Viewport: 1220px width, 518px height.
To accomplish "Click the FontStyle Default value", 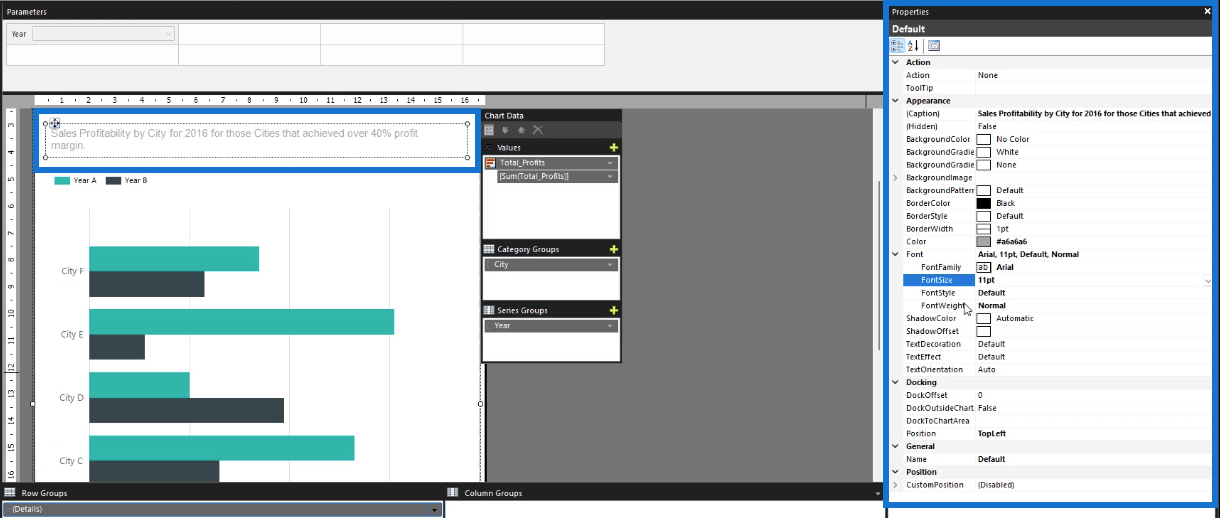I will pyautogui.click(x=992, y=293).
